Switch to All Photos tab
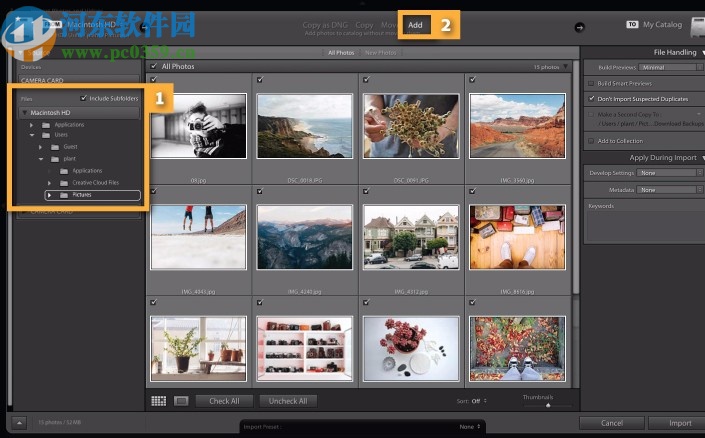Screen dimensions: 705x438 (x=341, y=53)
